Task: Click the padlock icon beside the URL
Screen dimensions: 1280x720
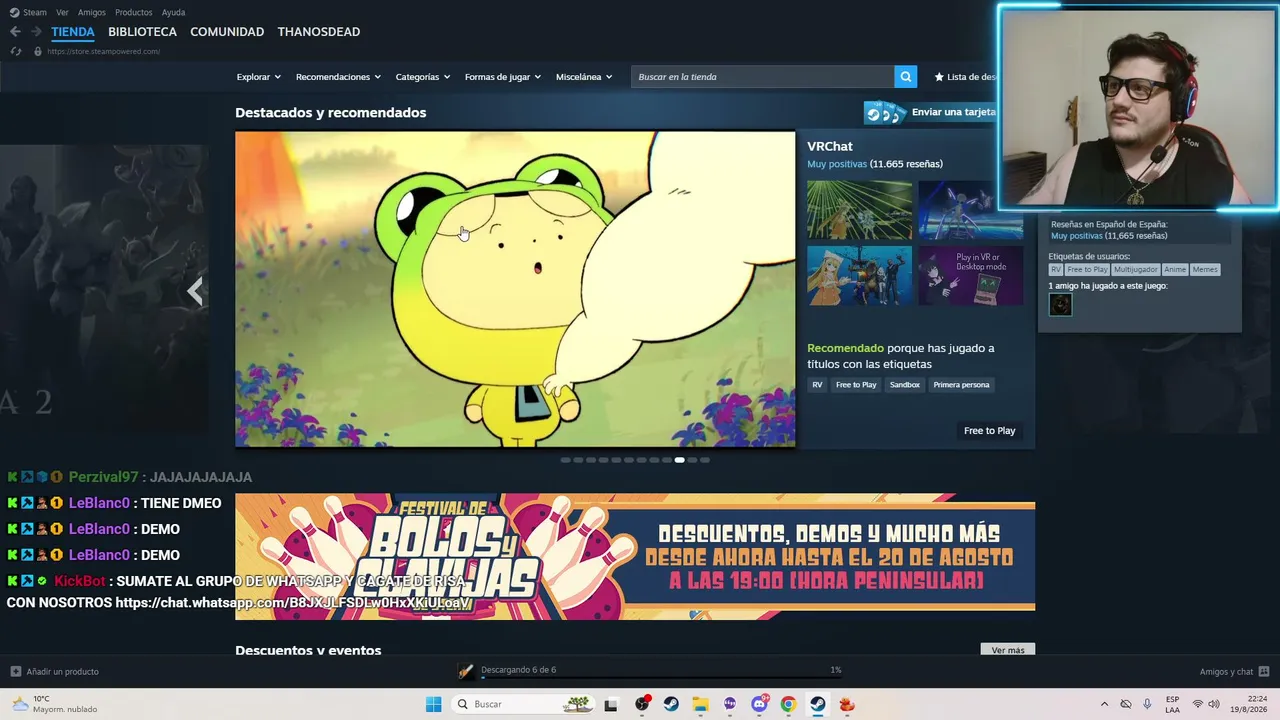Action: (x=38, y=51)
